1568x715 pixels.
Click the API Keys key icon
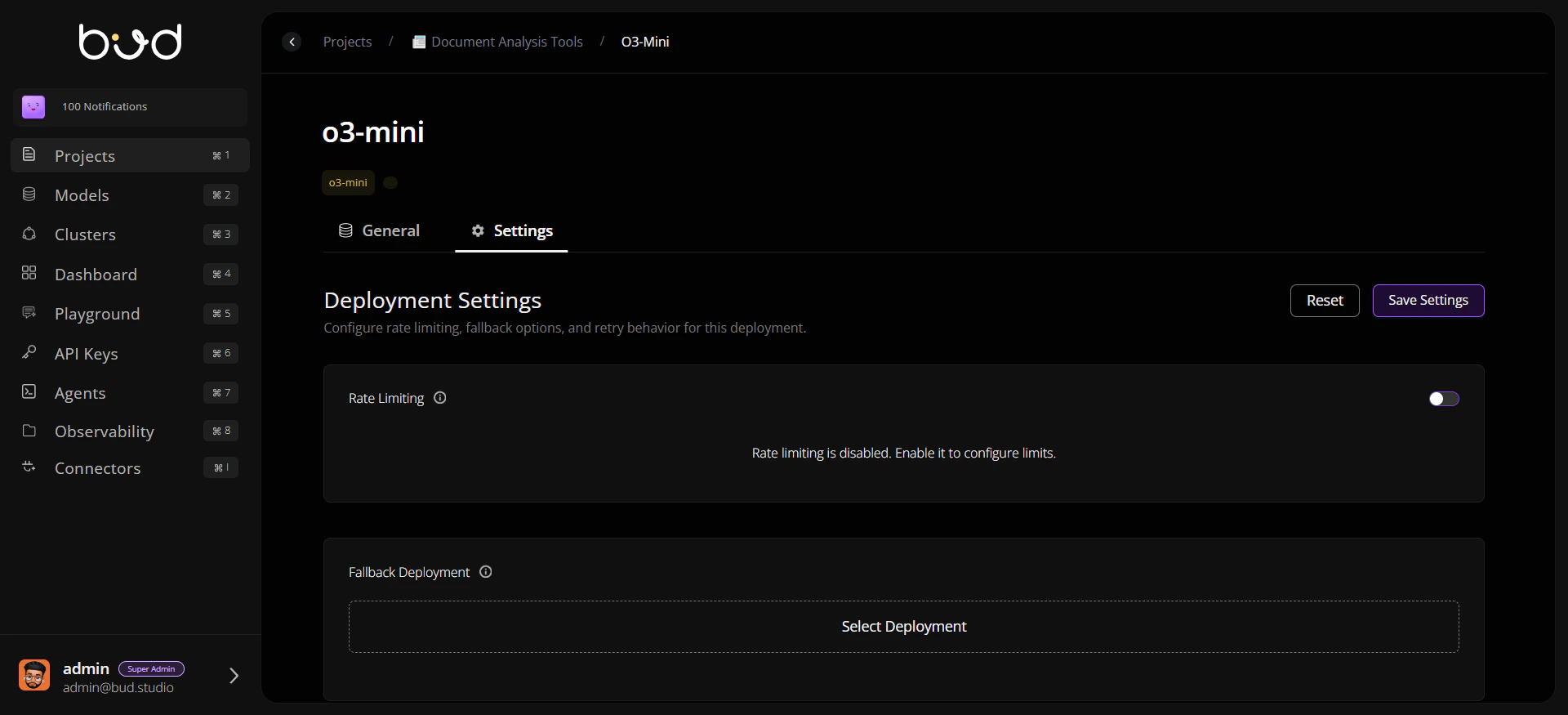pos(29,352)
